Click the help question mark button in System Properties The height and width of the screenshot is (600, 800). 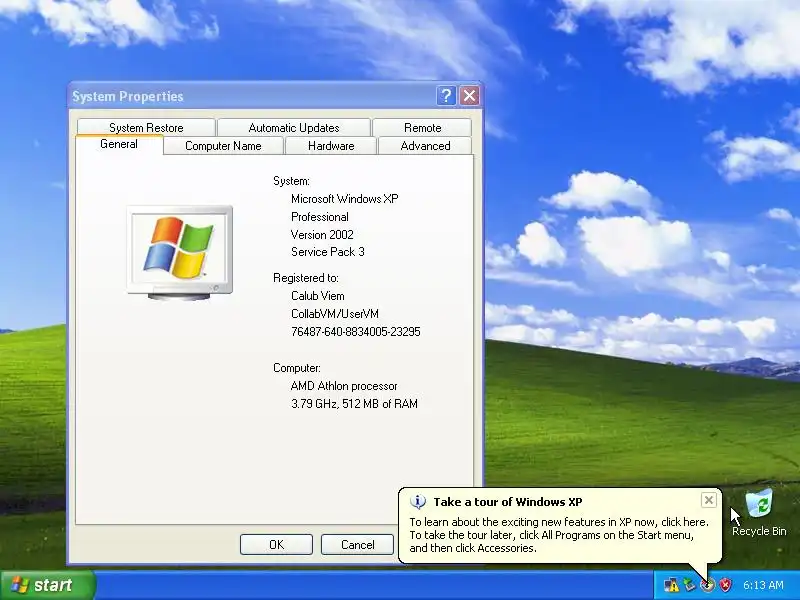click(x=446, y=95)
